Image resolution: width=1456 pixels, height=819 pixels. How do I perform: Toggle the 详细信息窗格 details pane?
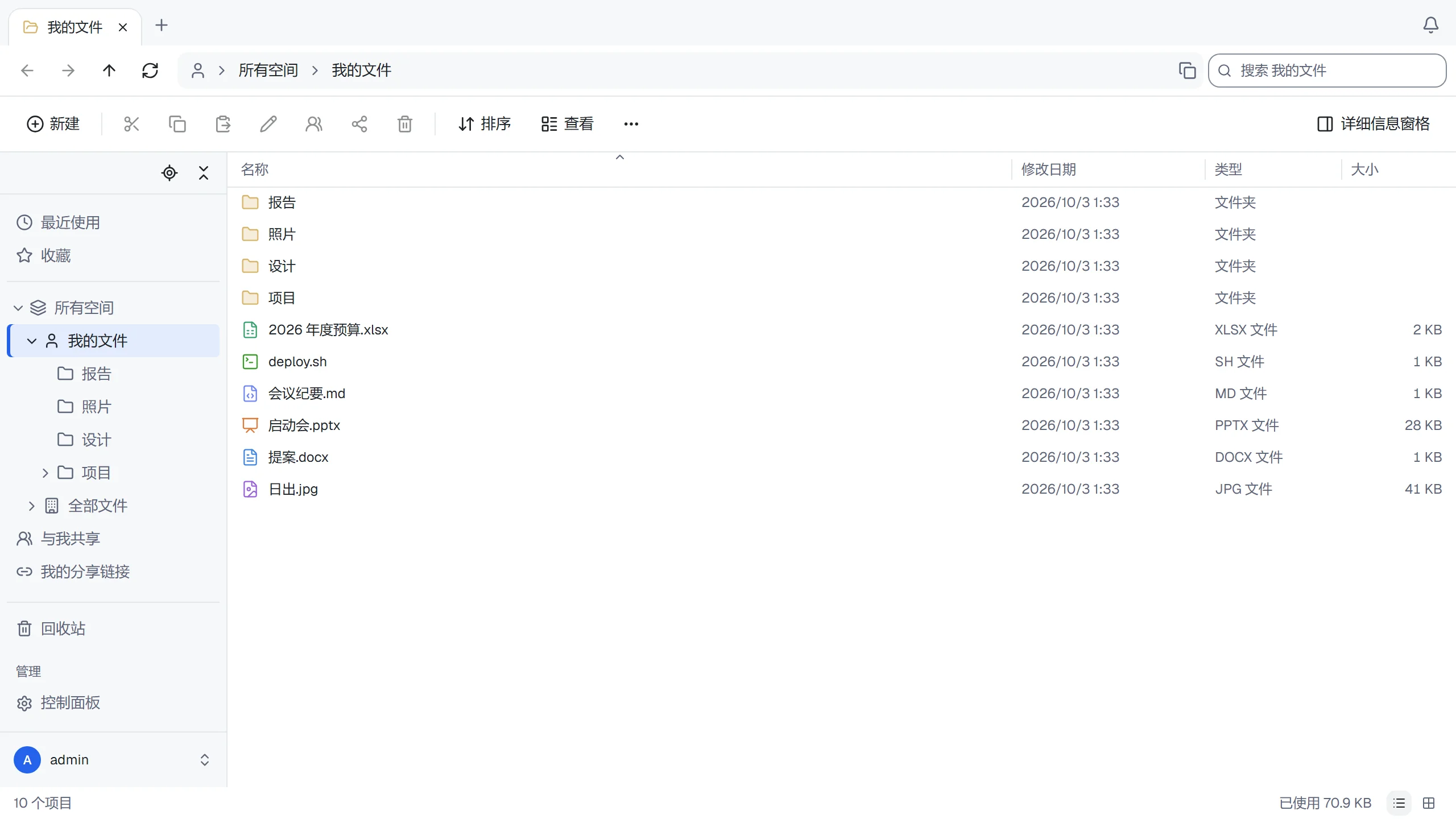1373,124
